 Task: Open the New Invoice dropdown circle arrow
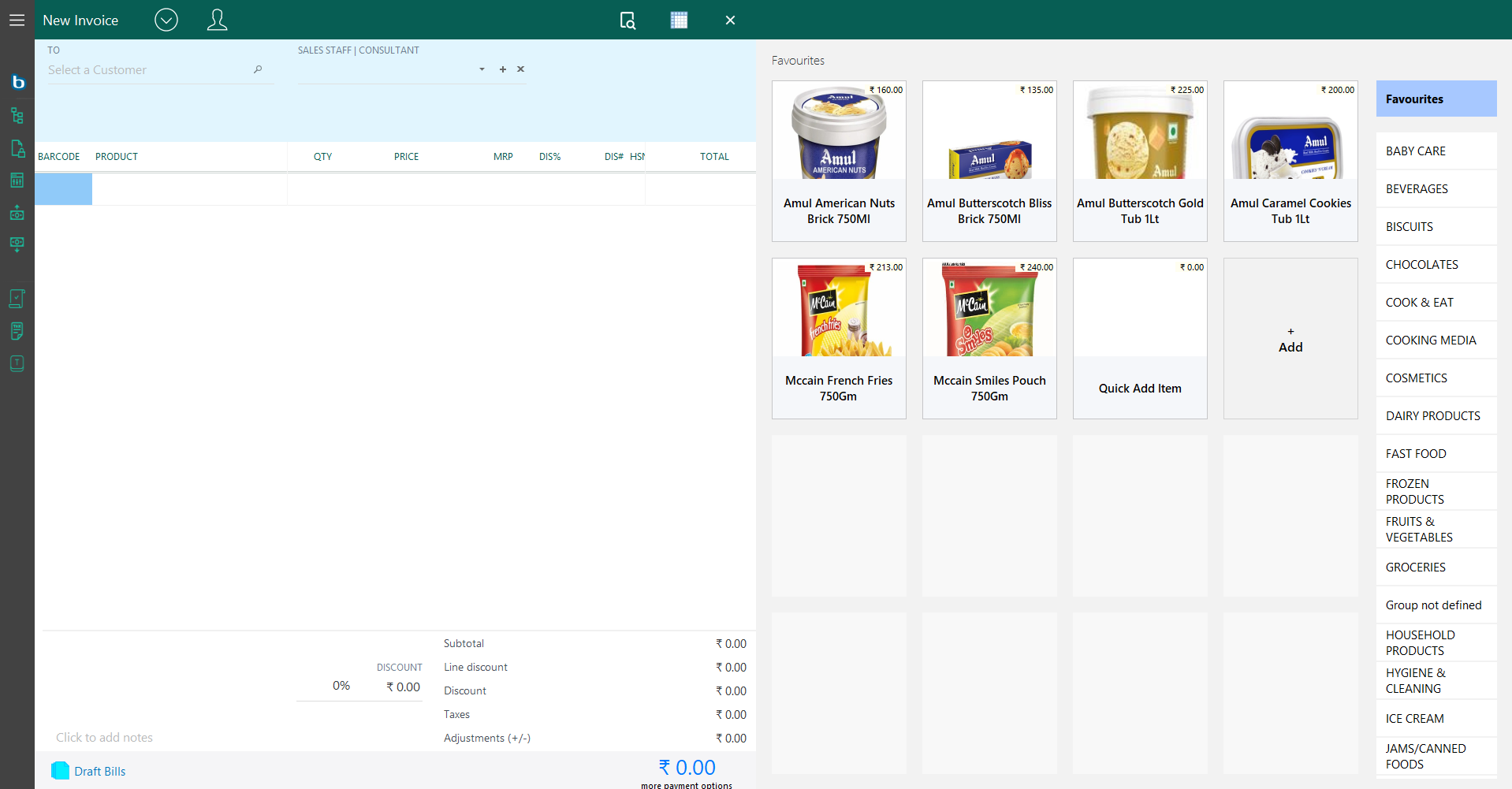166,20
